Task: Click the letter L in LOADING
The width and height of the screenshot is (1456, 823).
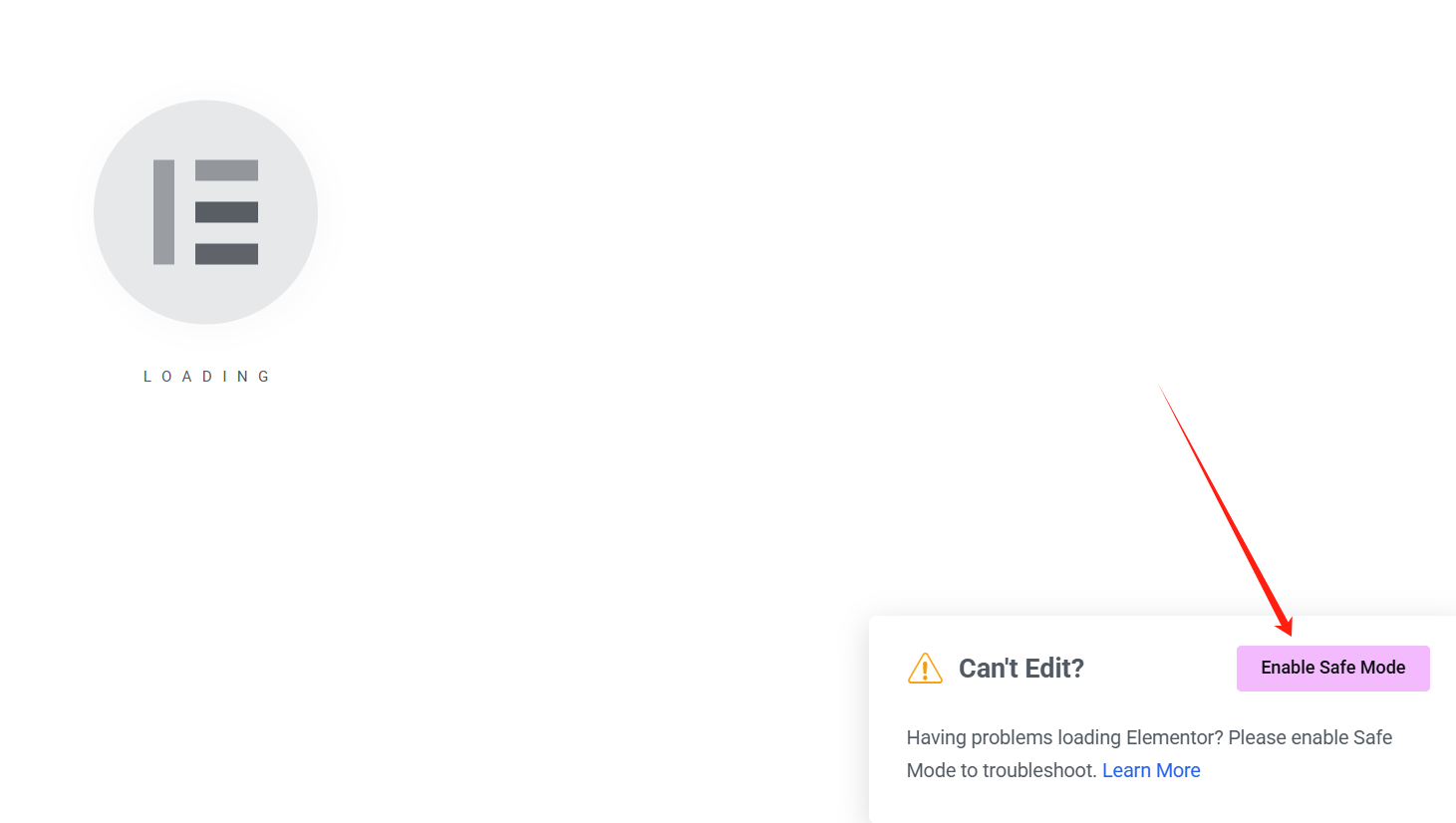Action: pos(147,377)
